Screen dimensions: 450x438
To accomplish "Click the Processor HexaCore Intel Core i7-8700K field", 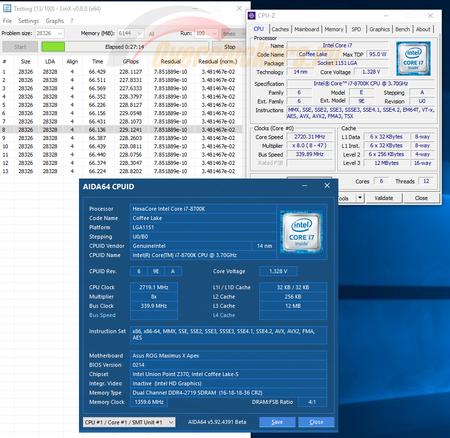I will [x=203, y=209].
